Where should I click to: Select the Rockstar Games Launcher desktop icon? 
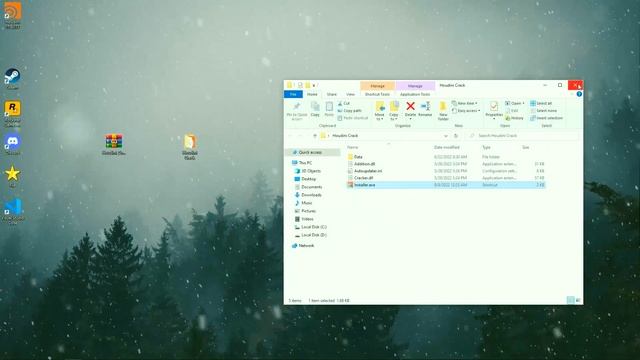(x=12, y=114)
